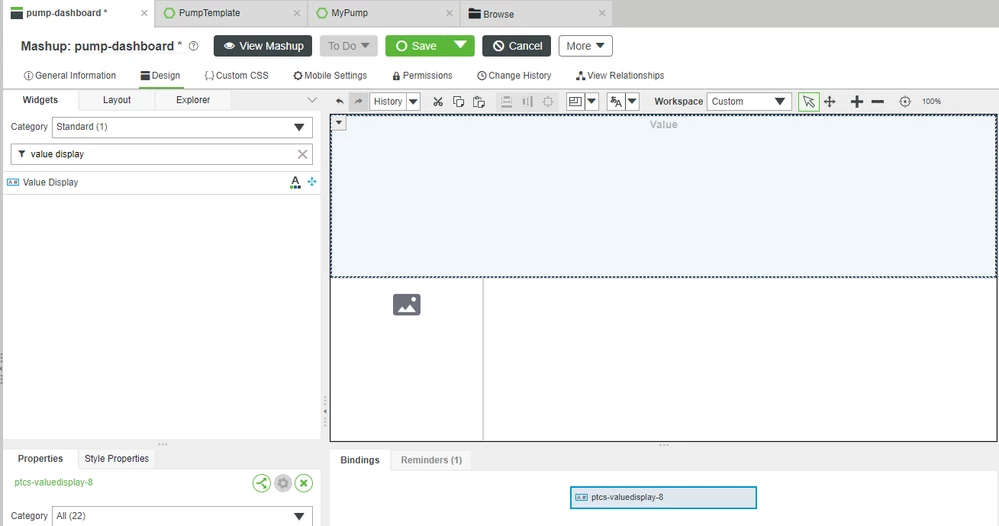Expand the Value container corner dropdown
The width and height of the screenshot is (999, 526).
339,123
